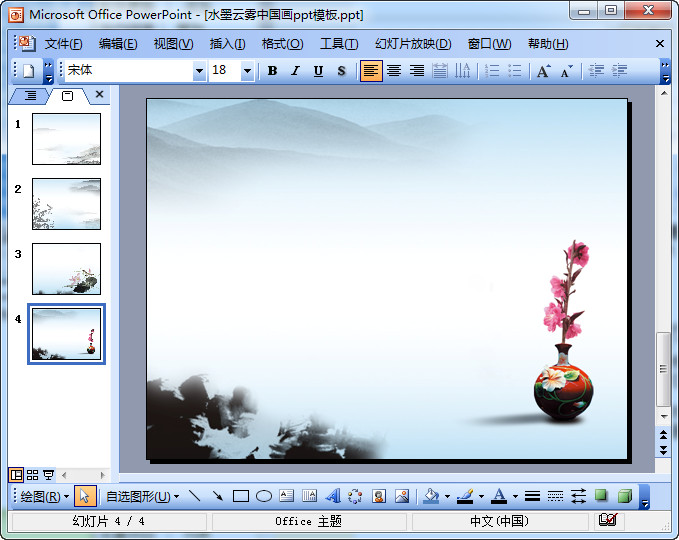Select the Rectangle tool
679x540 pixels.
tap(241, 496)
